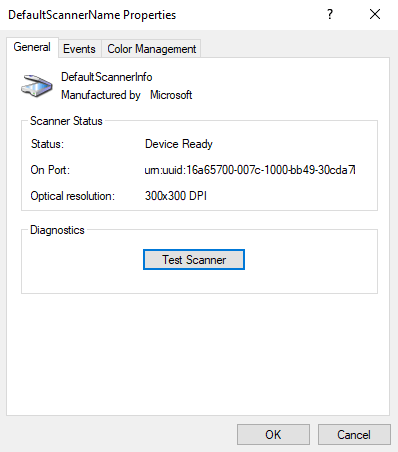Close the DefaultScannerName Properties dialog
Image resolution: width=398 pixels, height=452 pixels.
tap(375, 14)
